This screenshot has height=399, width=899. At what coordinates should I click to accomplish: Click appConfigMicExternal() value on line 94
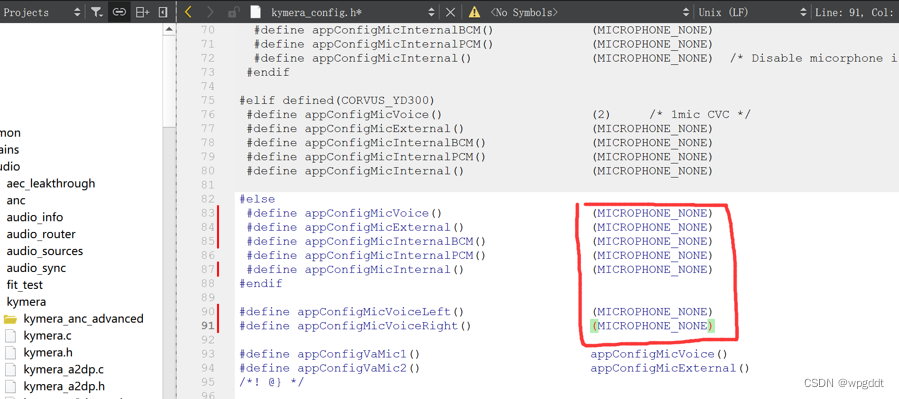[x=670, y=368]
